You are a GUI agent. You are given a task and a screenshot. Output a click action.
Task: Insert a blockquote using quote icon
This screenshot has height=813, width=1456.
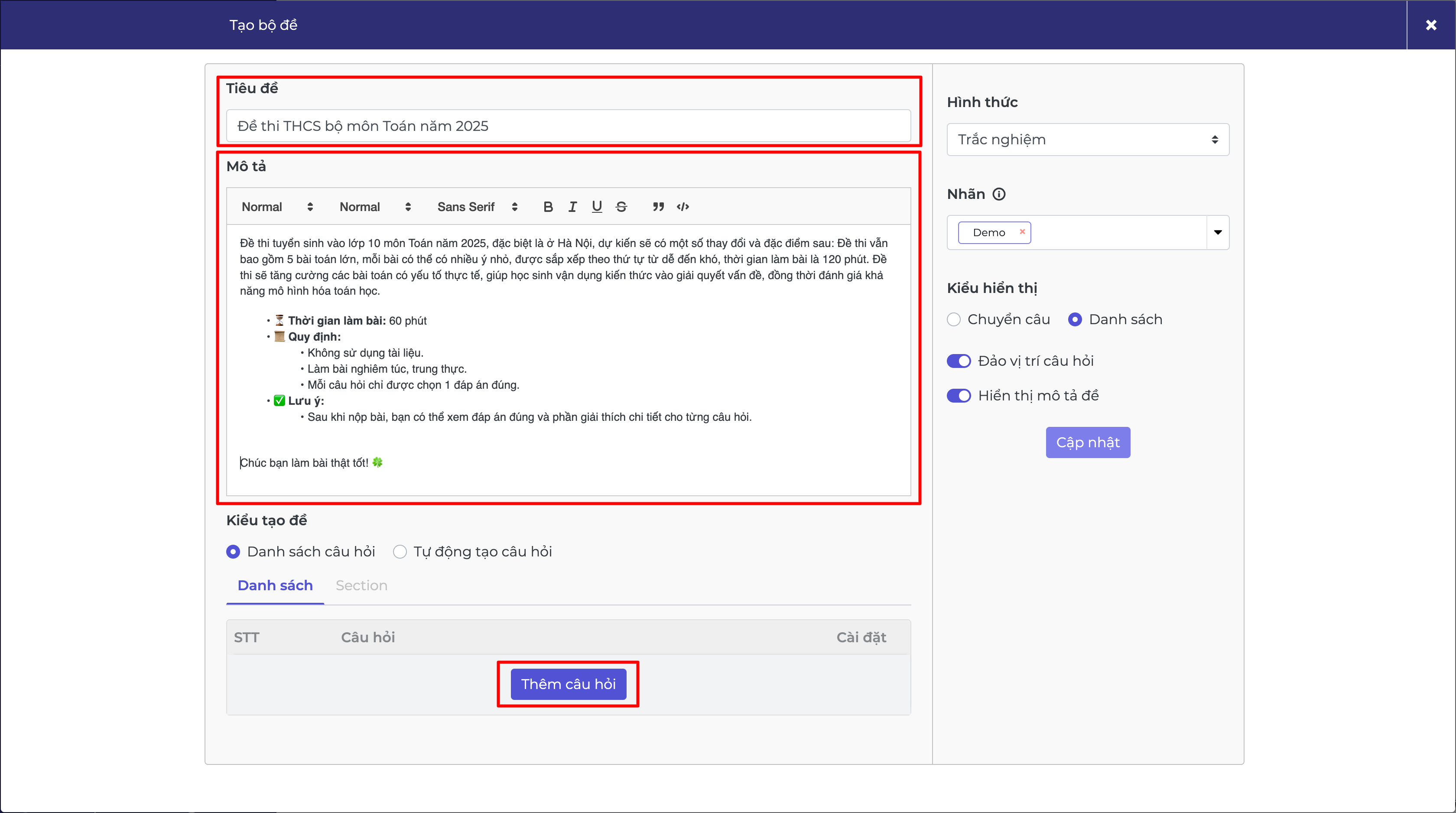[658, 207]
